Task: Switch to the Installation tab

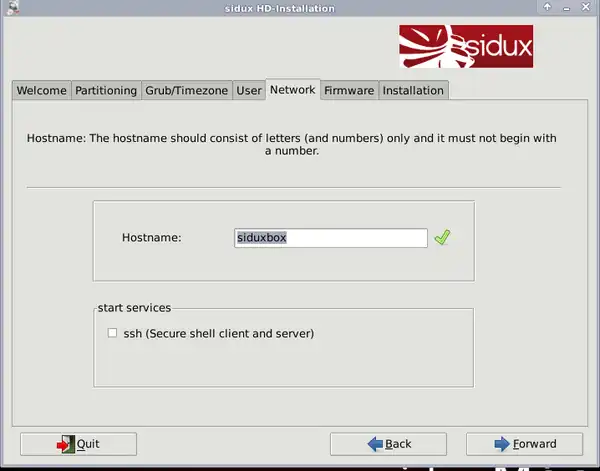Action: coord(413,90)
